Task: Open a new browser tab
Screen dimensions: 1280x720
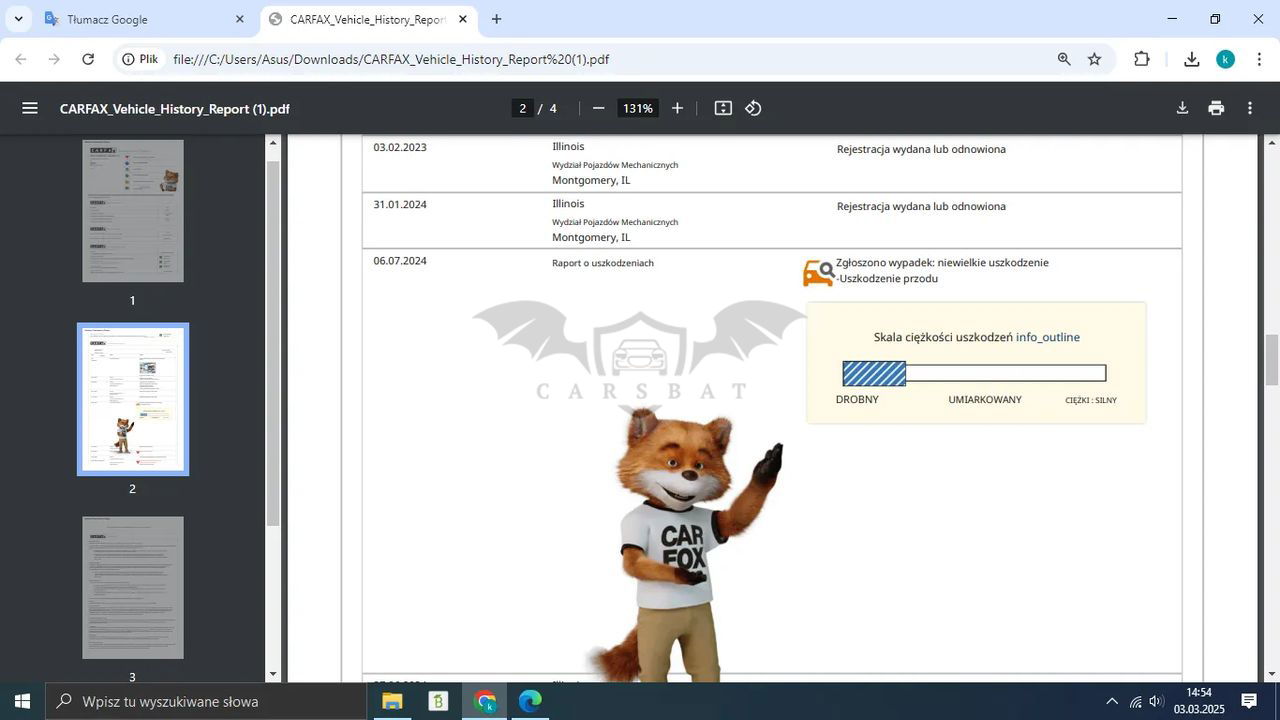Action: (x=496, y=19)
